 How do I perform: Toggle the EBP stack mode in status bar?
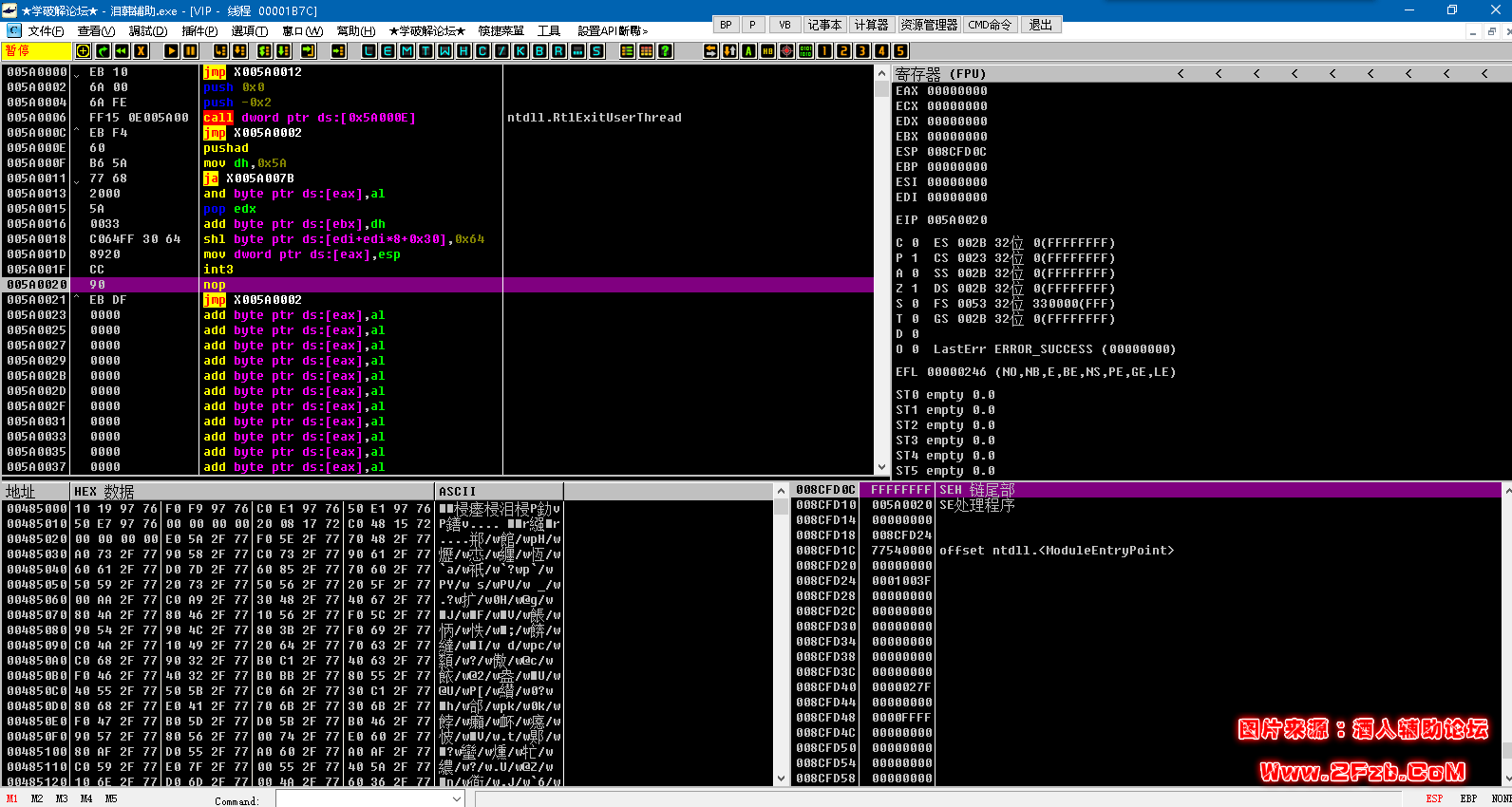1468,799
